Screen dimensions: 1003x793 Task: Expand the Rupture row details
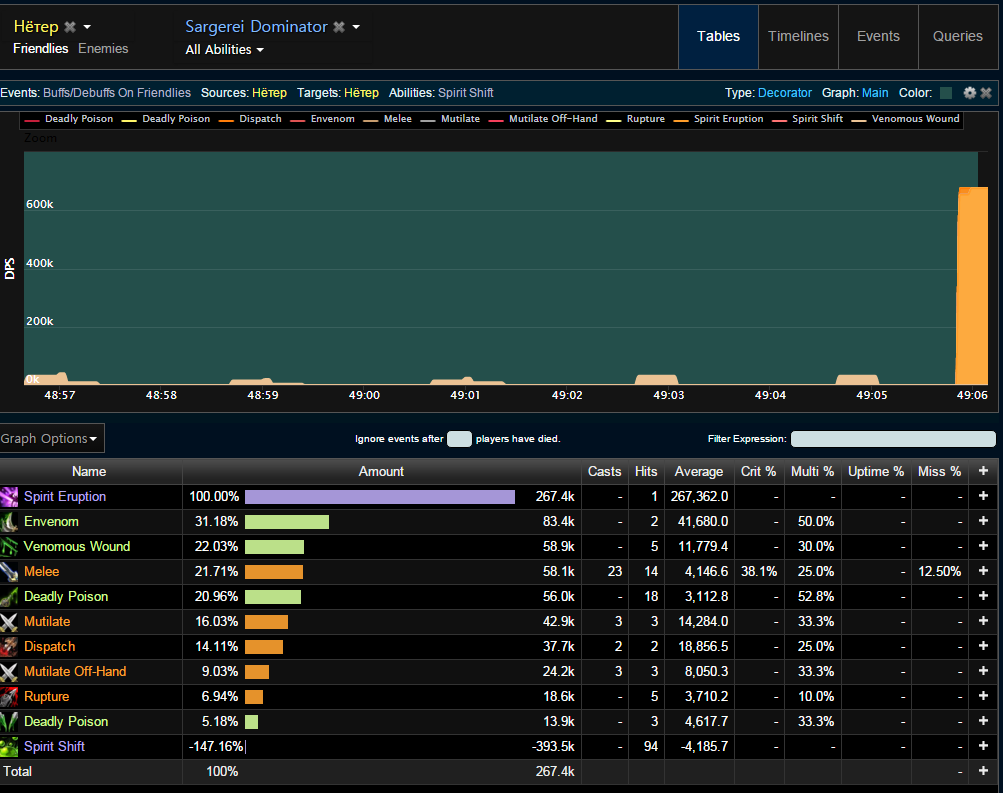point(983,696)
